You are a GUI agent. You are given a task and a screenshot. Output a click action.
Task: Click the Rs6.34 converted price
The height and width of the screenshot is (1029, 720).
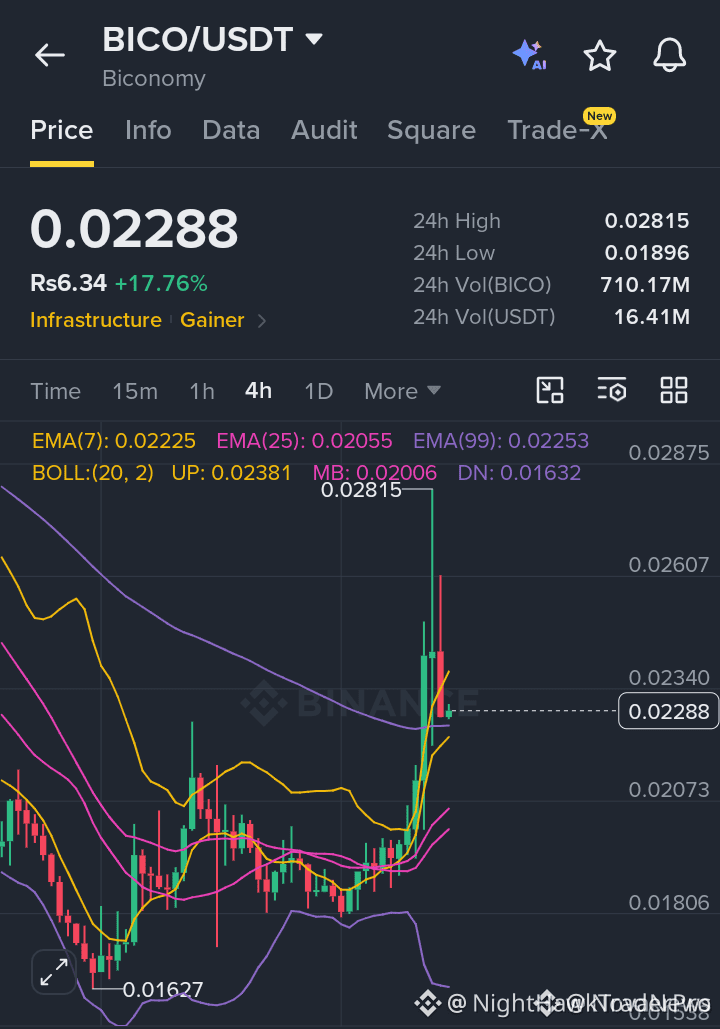point(68,284)
